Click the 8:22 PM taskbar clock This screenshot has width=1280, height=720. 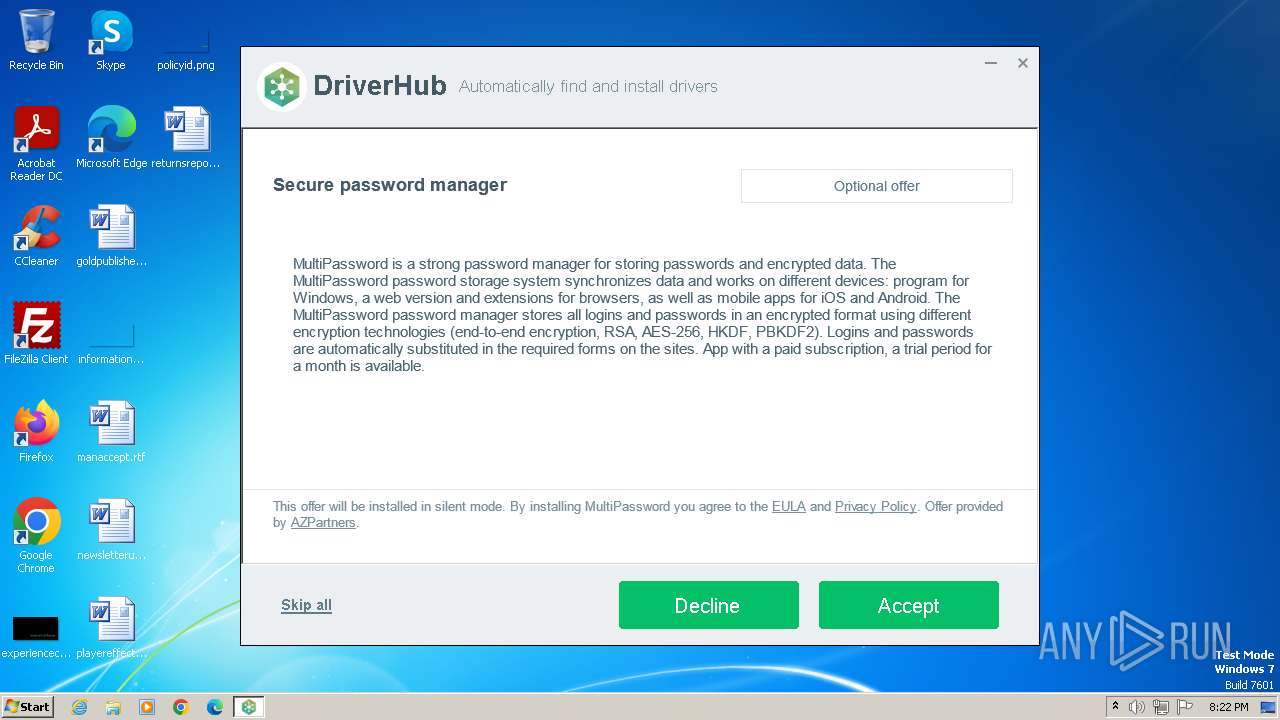click(1228, 707)
